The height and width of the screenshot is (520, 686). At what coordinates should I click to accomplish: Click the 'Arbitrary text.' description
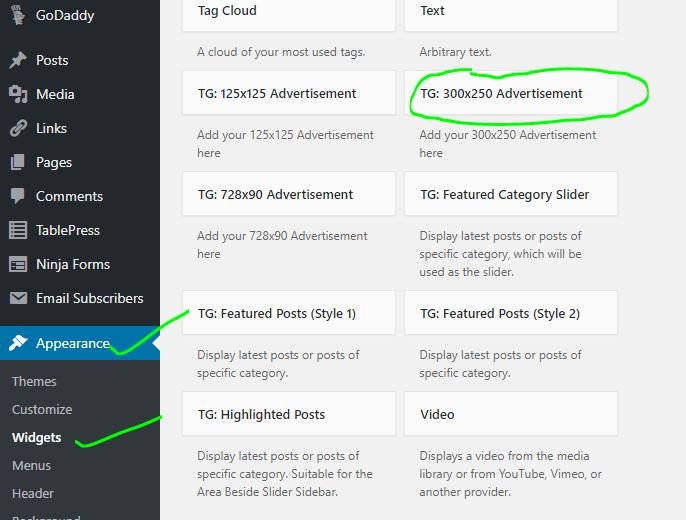click(455, 52)
